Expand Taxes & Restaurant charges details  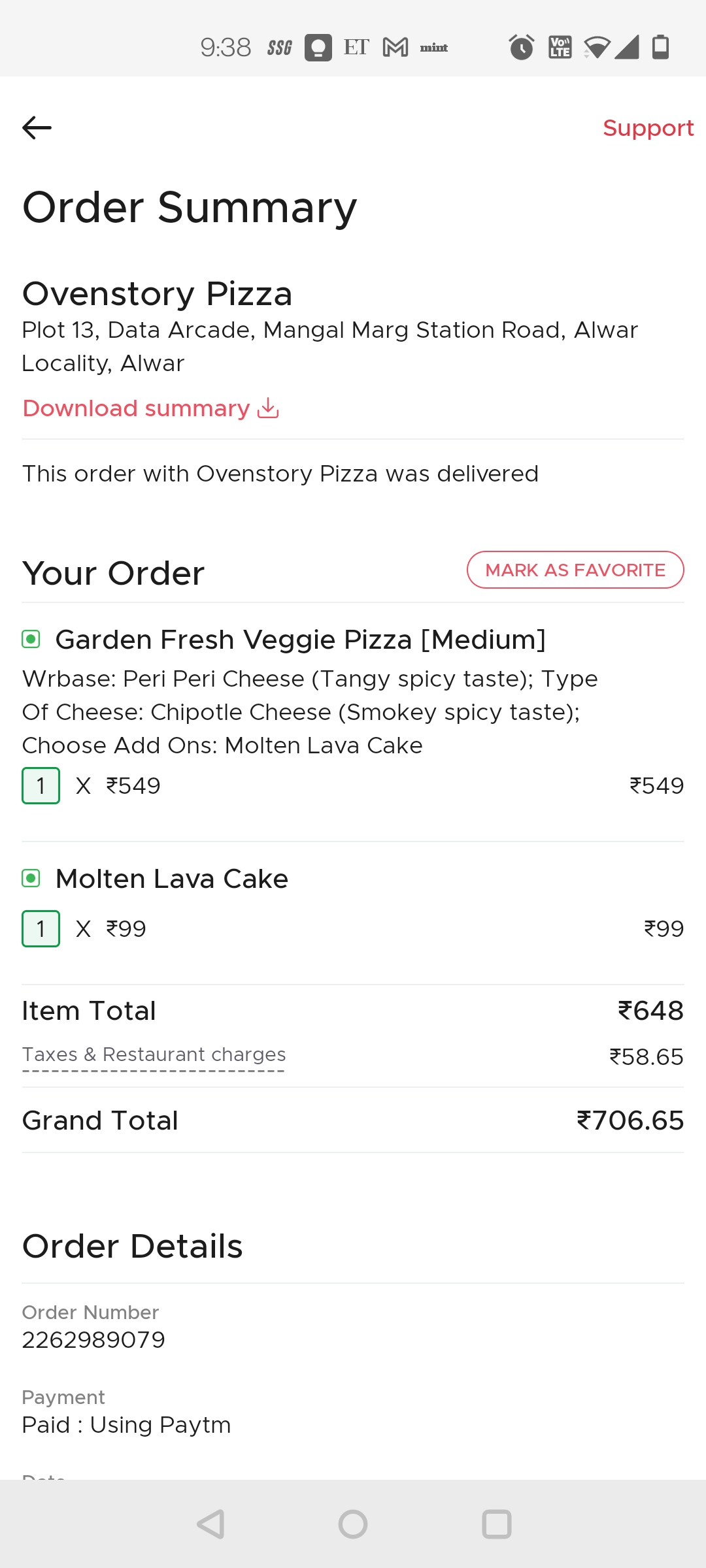pos(154,1054)
